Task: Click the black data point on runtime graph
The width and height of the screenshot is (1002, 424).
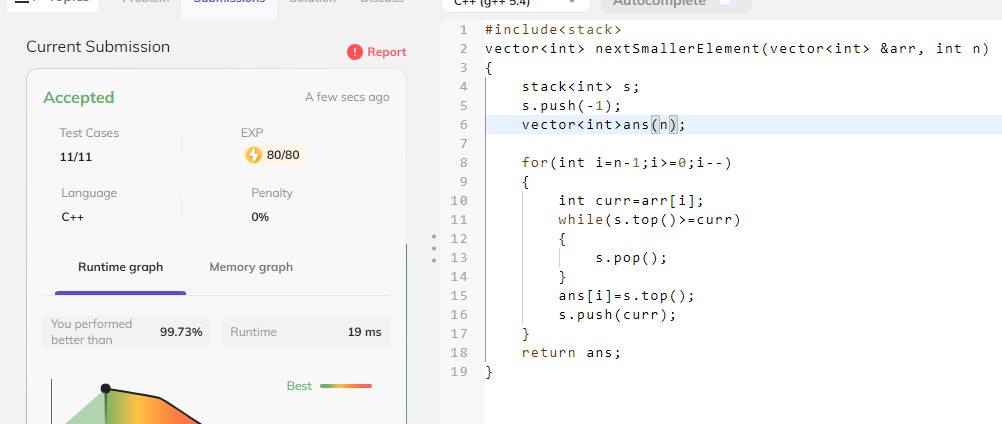Action: (x=105, y=388)
